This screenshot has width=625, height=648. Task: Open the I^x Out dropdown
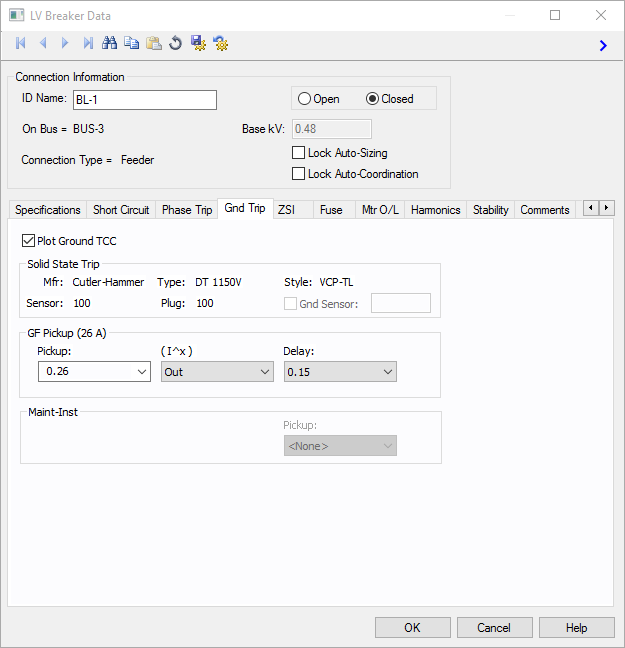pyautogui.click(x=217, y=372)
